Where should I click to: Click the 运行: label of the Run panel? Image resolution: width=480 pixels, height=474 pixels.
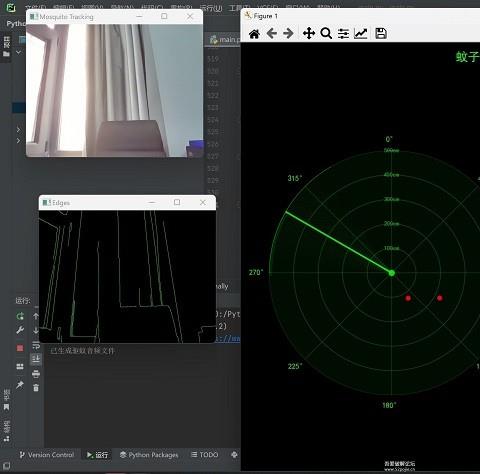click(x=23, y=301)
